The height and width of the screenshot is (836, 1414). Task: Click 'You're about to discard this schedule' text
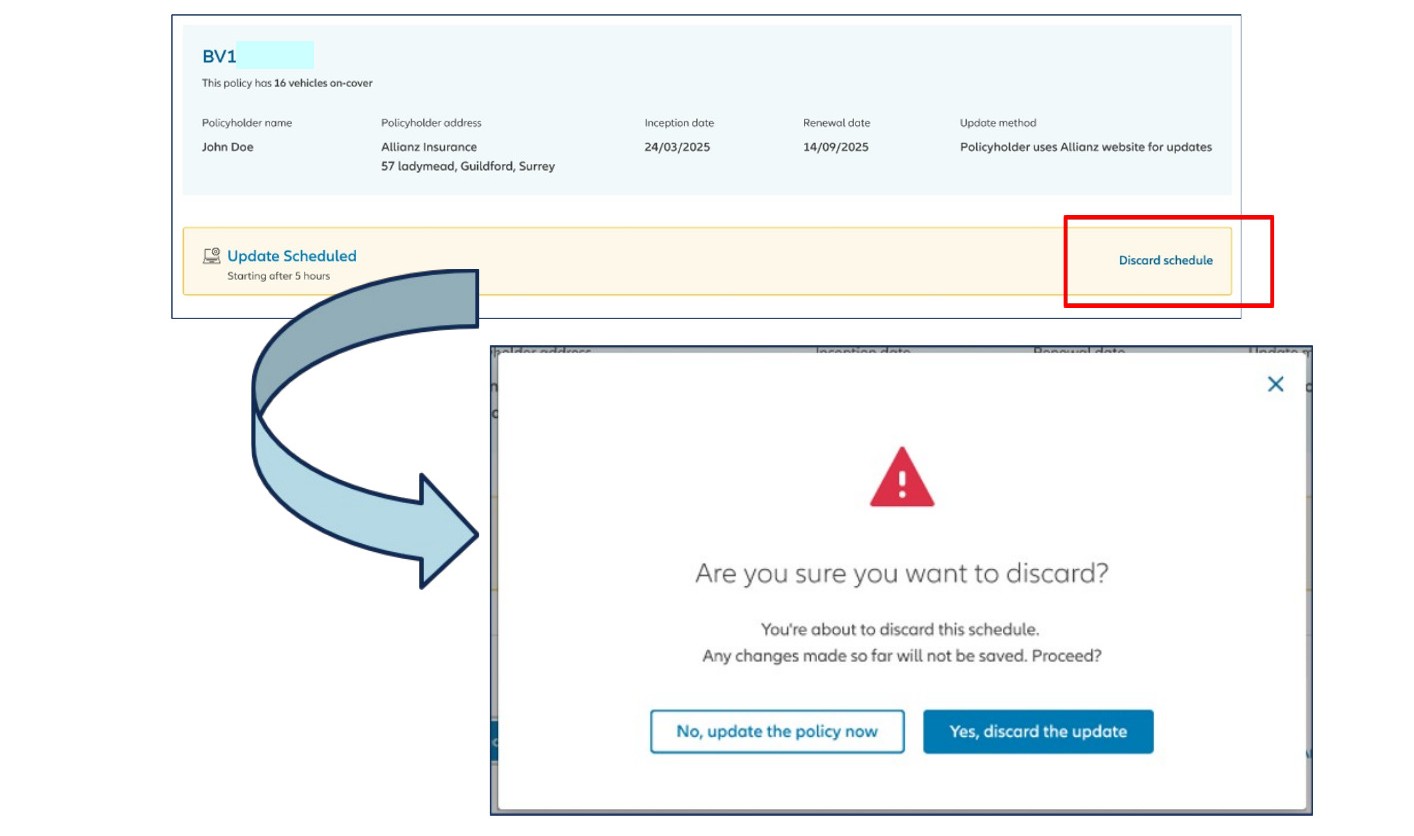[x=901, y=630]
